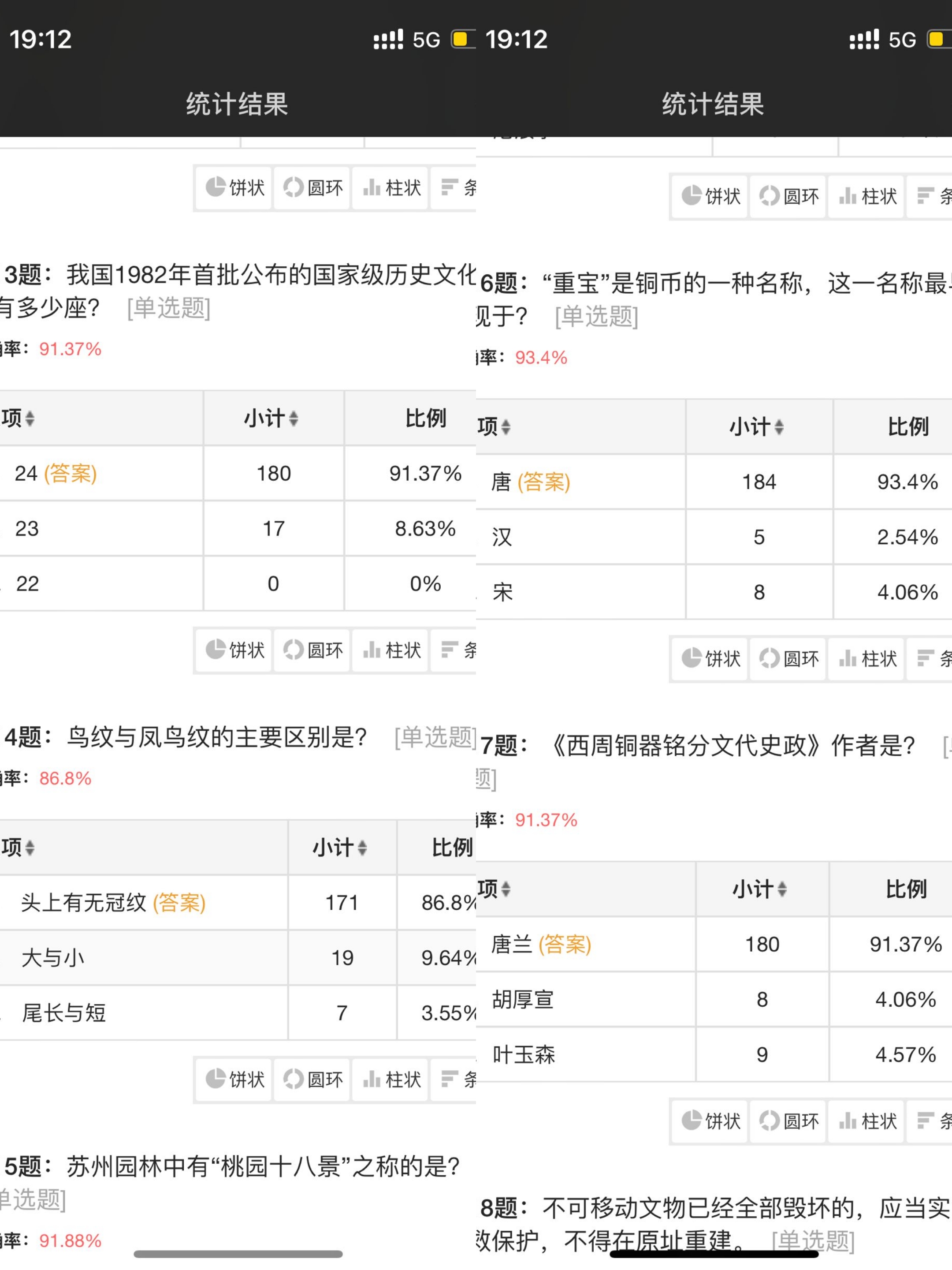
Task: Tap the 统计结果 header title on left screen
Action: [x=237, y=105]
